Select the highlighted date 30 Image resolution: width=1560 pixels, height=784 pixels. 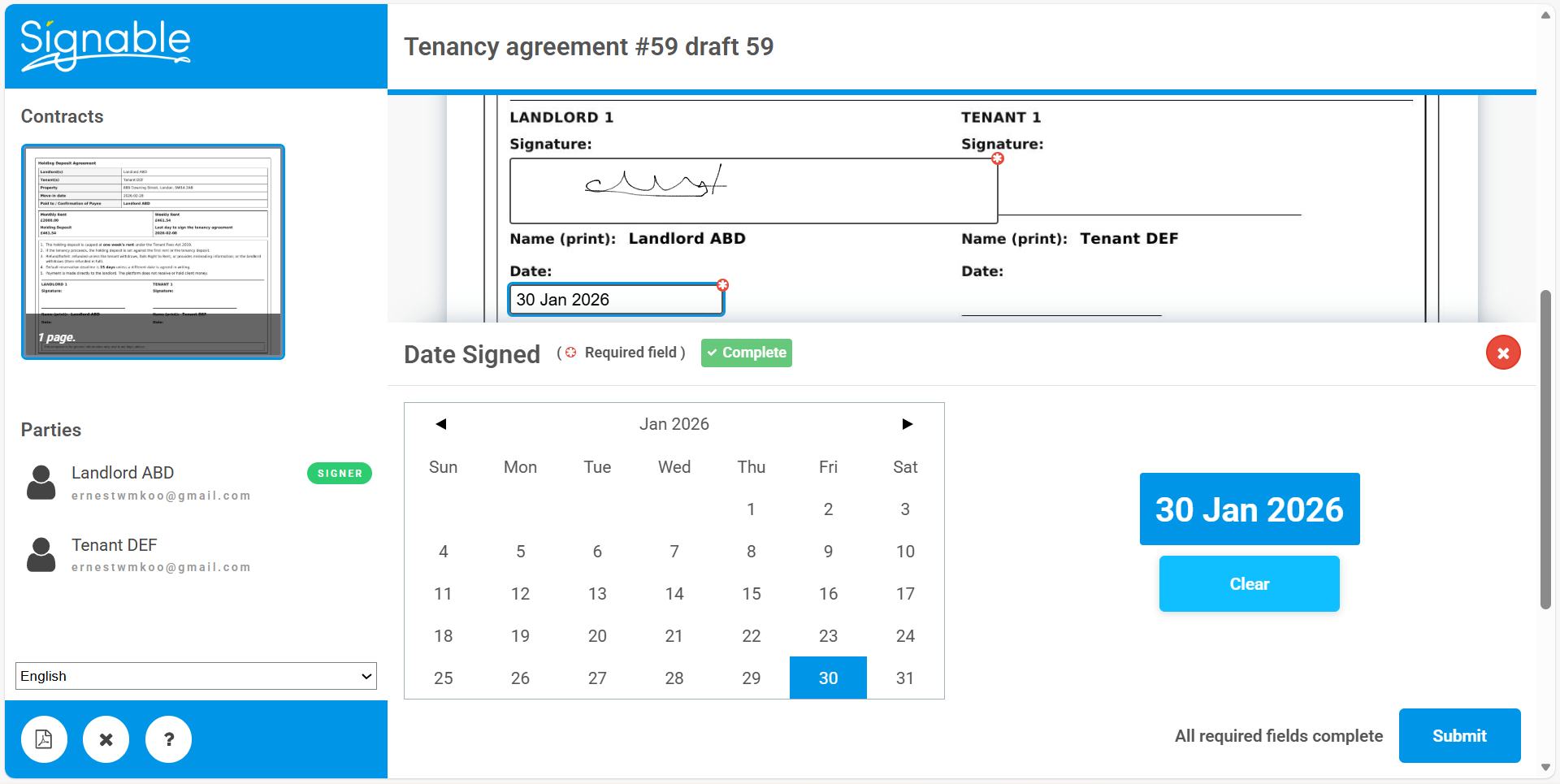[828, 678]
